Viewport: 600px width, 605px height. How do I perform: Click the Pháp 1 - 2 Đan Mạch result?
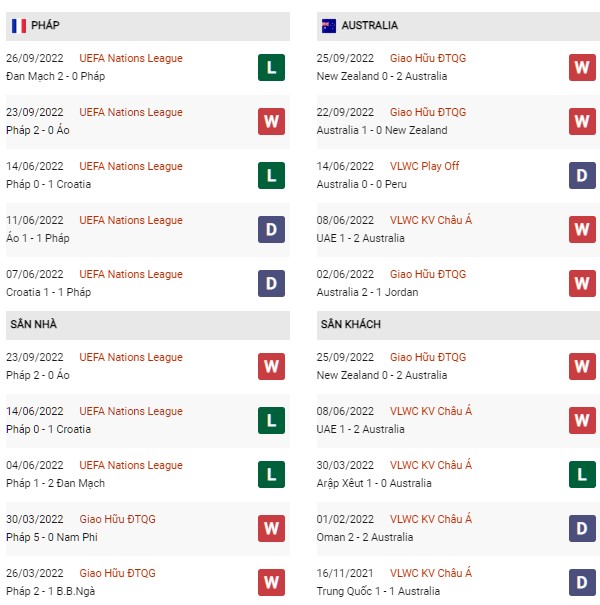coord(56,483)
